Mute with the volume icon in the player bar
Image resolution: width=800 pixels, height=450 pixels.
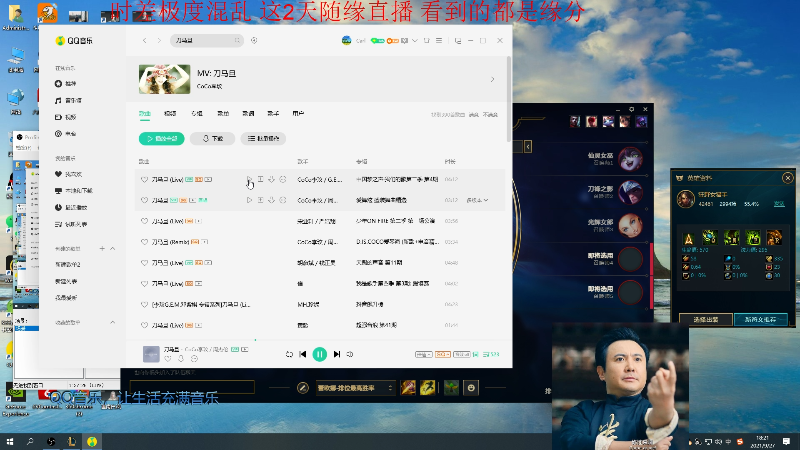[350, 354]
